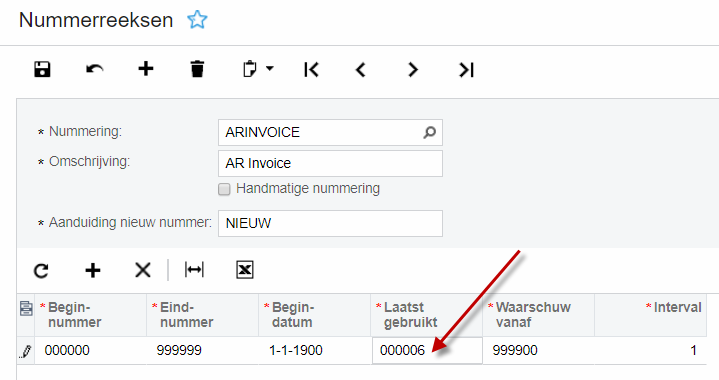Add a new grid row
This screenshot has width=719, height=380.
pyautogui.click(x=93, y=270)
